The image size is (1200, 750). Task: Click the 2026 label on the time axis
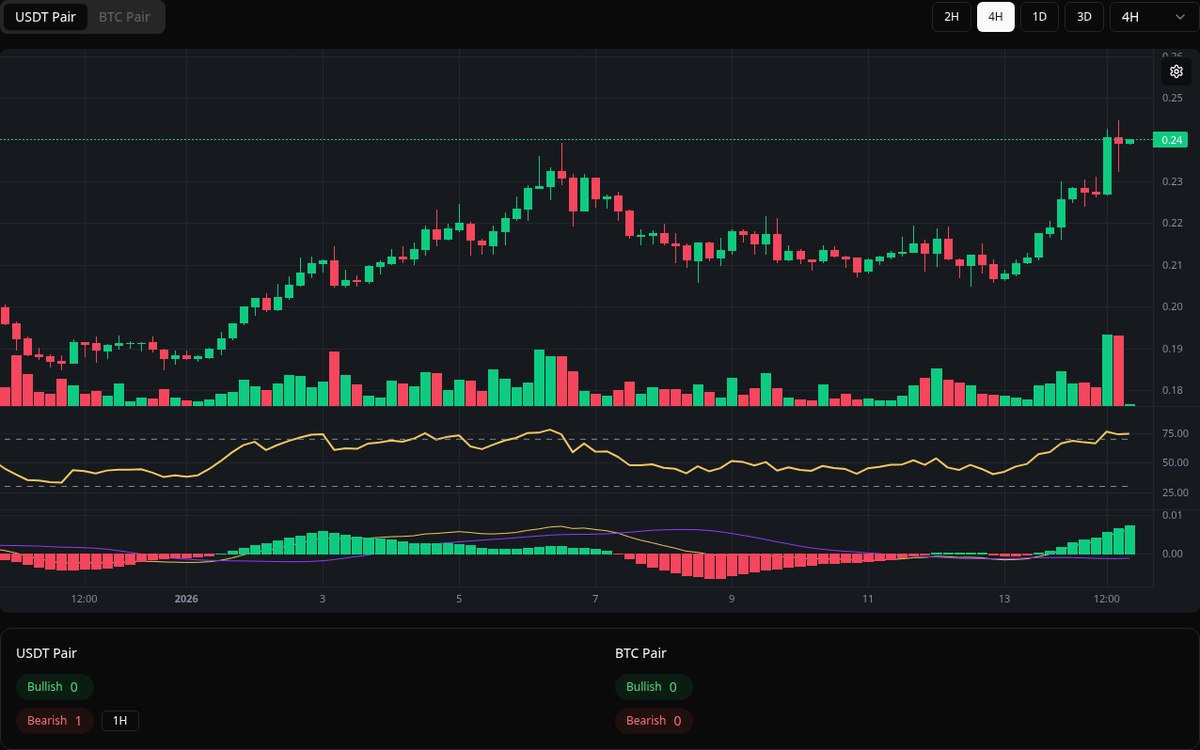tap(185, 598)
